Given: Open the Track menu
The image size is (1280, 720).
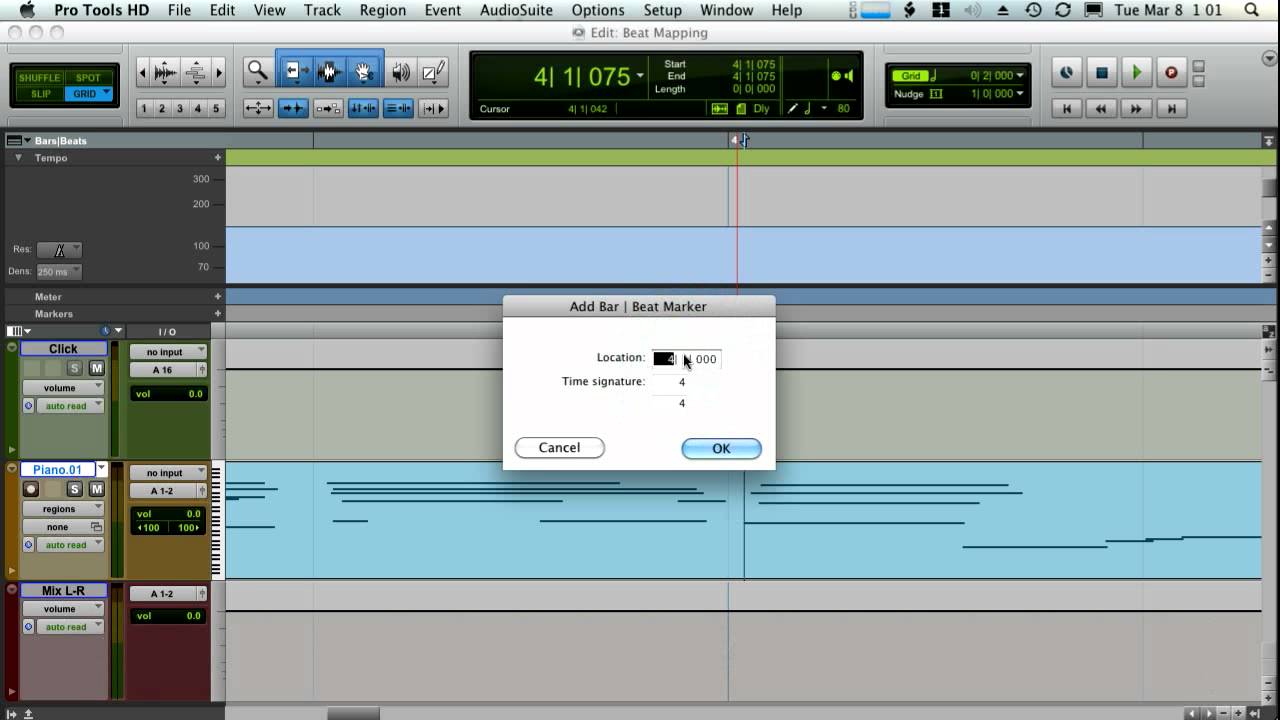Looking at the screenshot, I should (x=322, y=10).
